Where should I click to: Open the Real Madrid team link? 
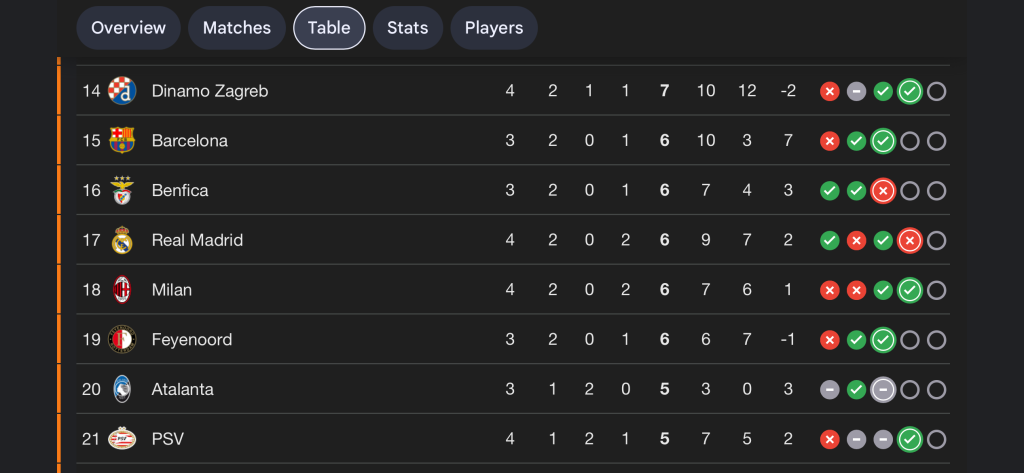click(197, 240)
